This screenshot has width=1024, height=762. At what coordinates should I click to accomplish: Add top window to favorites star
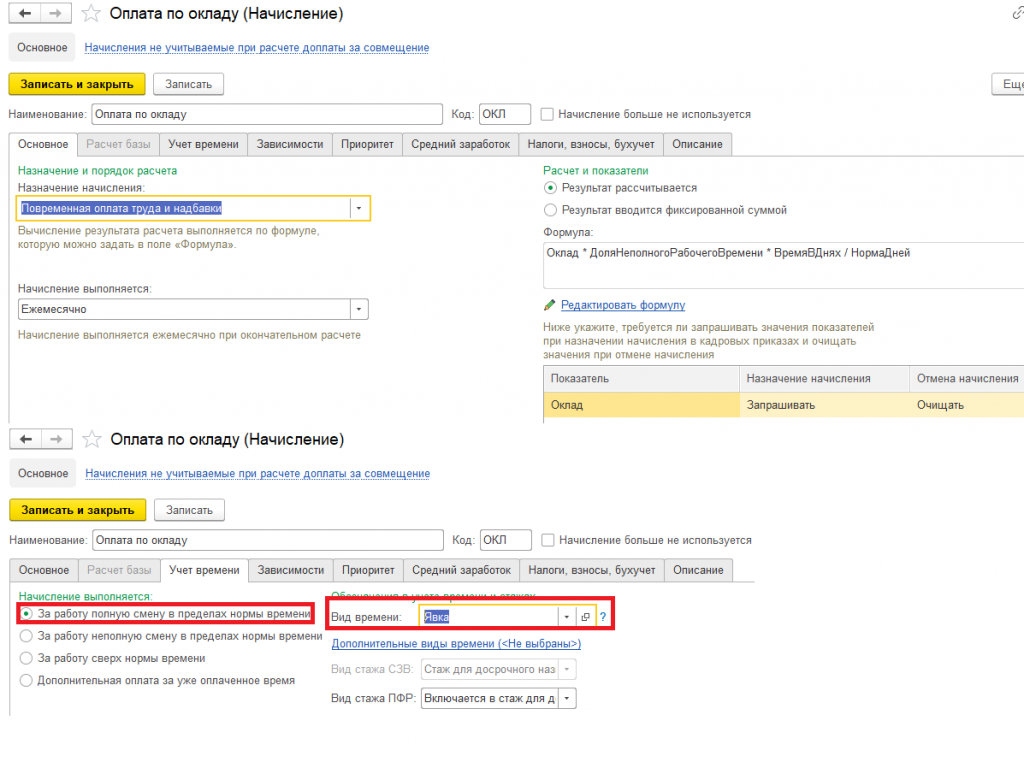pos(91,14)
